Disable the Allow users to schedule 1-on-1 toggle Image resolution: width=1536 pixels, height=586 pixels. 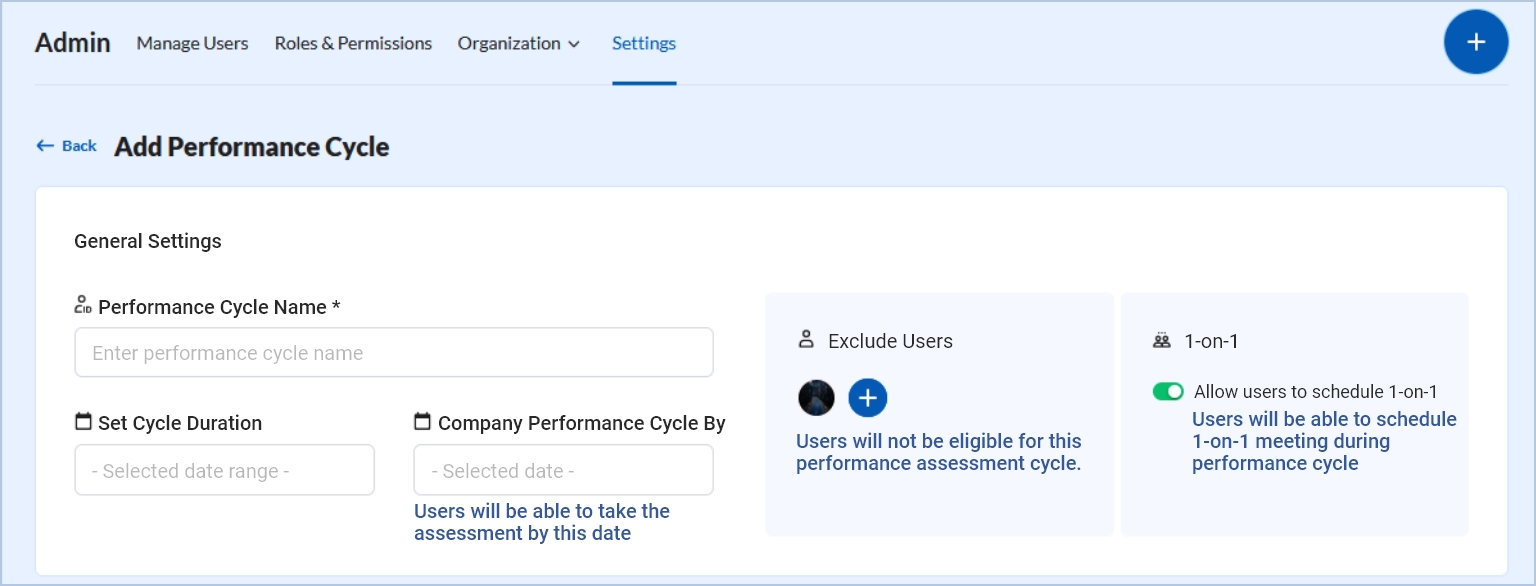click(1167, 392)
